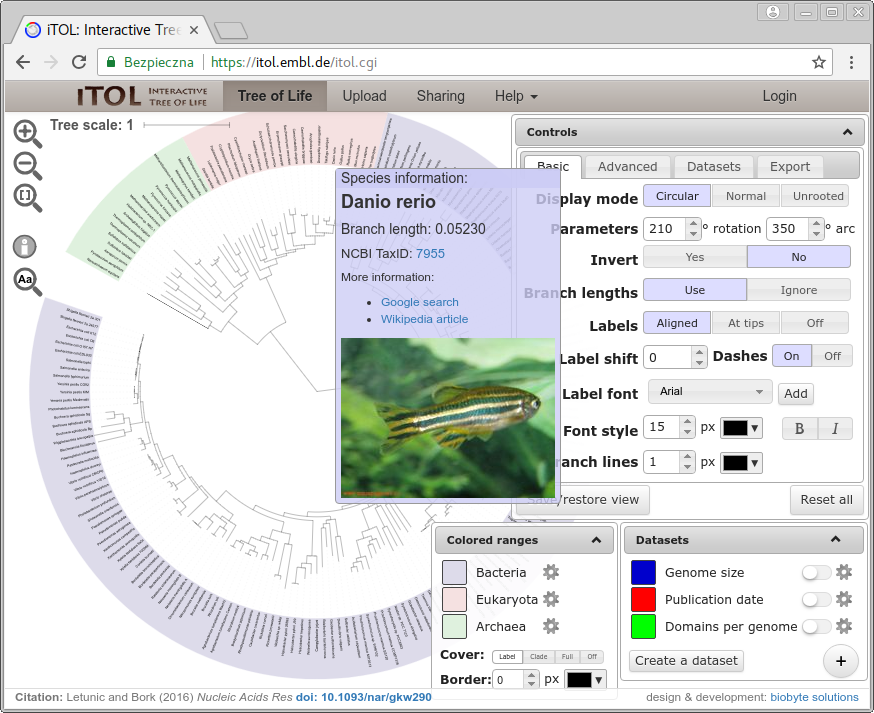Click the plus button to add dataset
The image size is (874, 713).
point(841,661)
